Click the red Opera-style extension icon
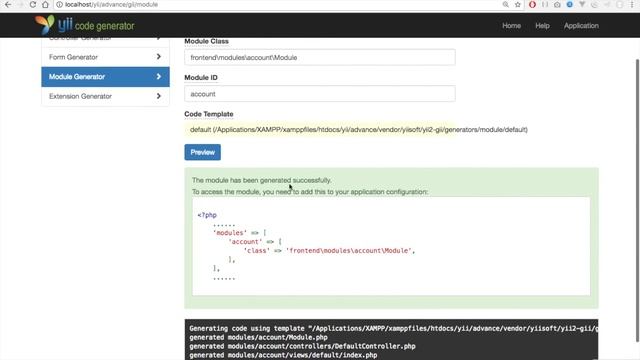Viewport: 640px width, 360px height. (x=532, y=4)
